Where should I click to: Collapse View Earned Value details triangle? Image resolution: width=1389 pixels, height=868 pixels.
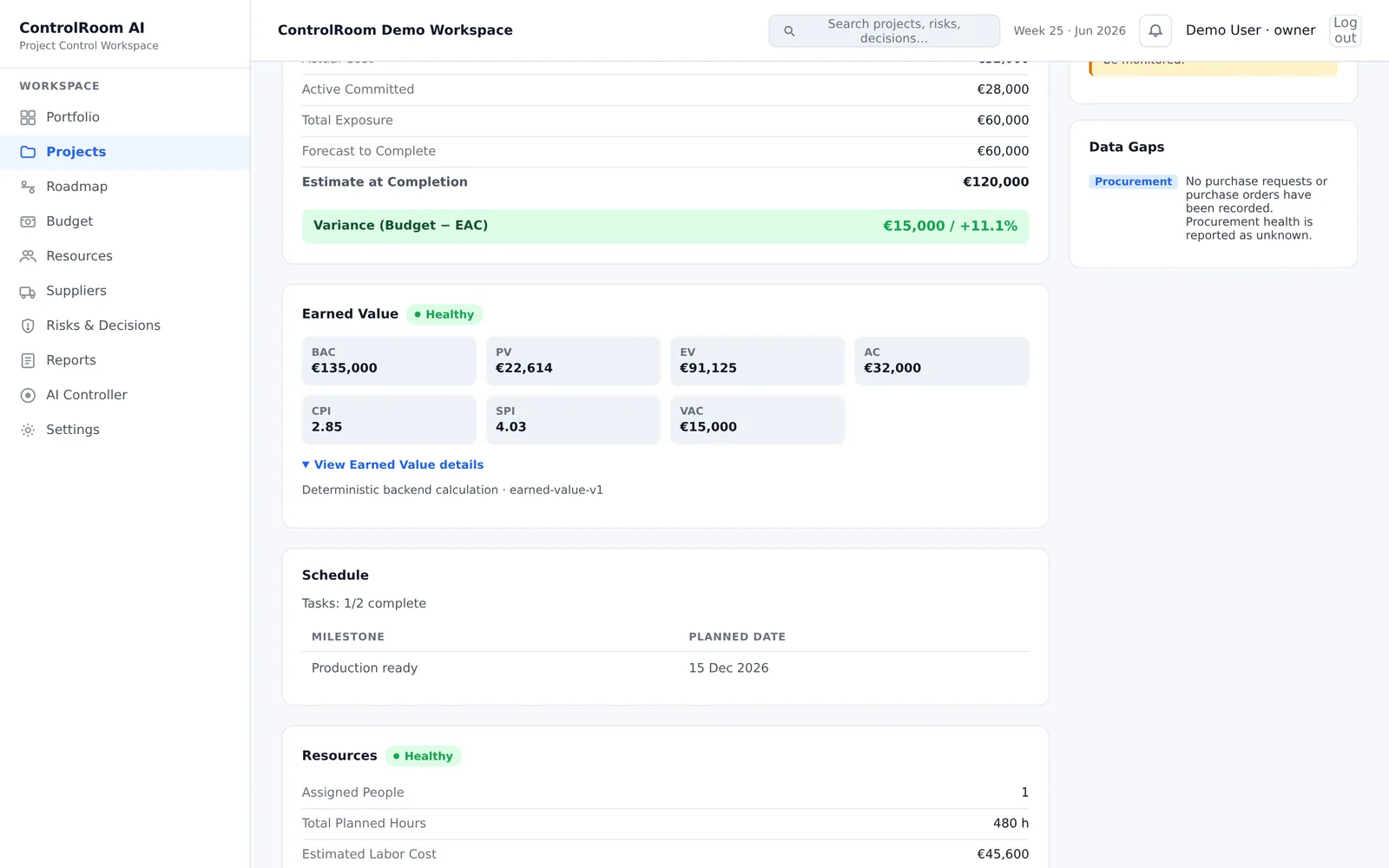click(x=306, y=464)
